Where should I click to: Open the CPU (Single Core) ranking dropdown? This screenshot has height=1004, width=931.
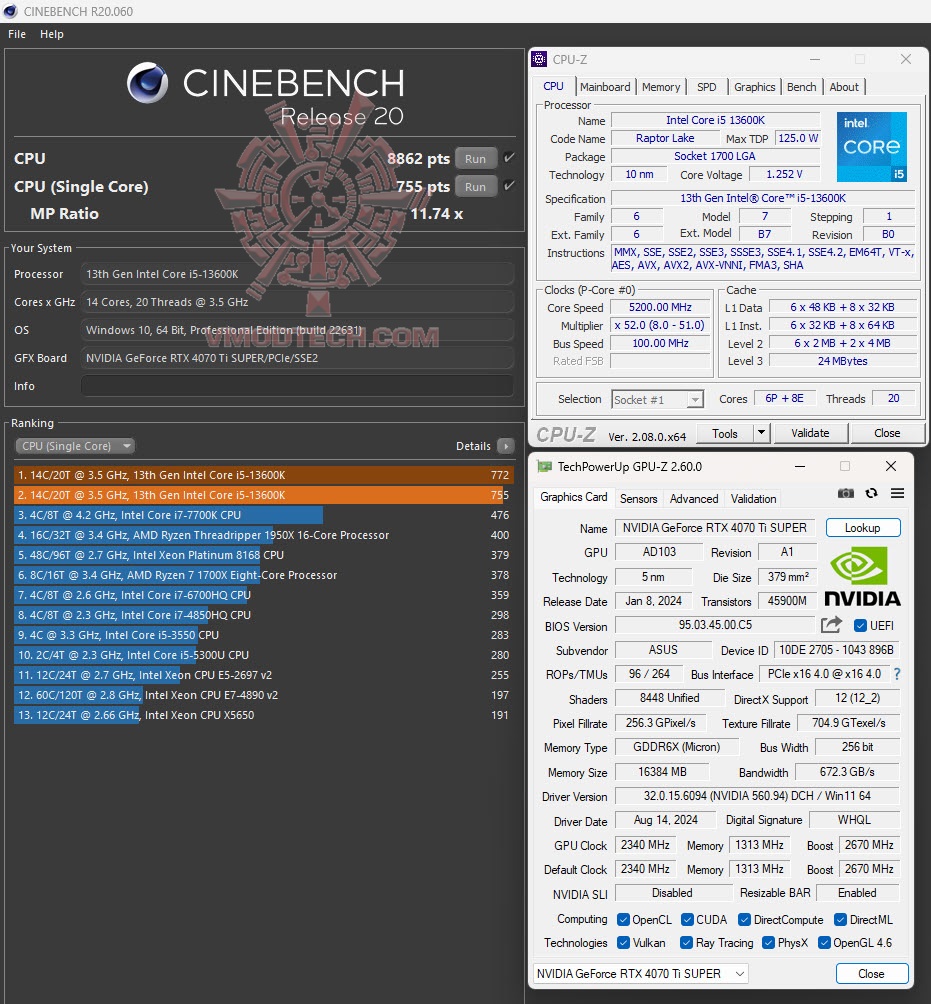(x=74, y=446)
